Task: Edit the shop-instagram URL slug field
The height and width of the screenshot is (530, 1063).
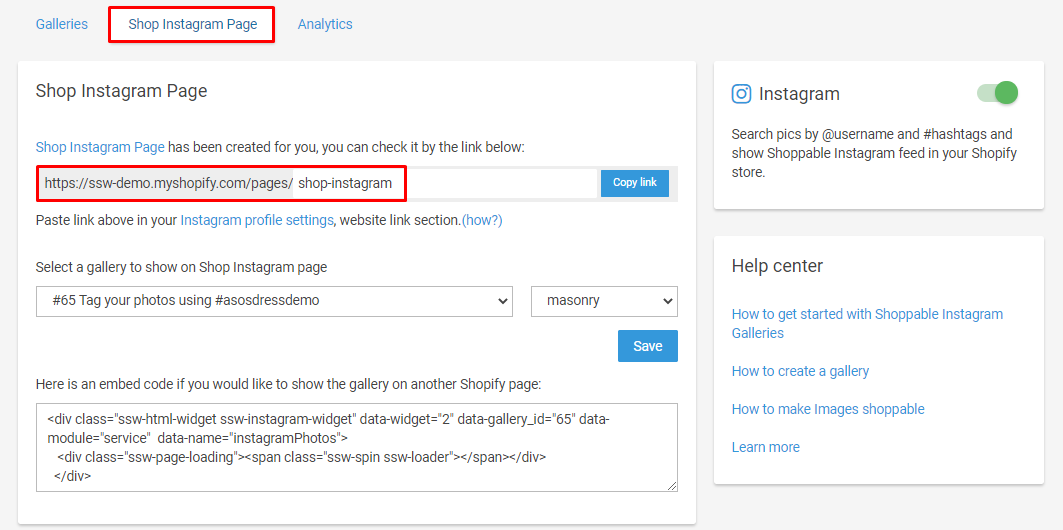Action: (445, 183)
